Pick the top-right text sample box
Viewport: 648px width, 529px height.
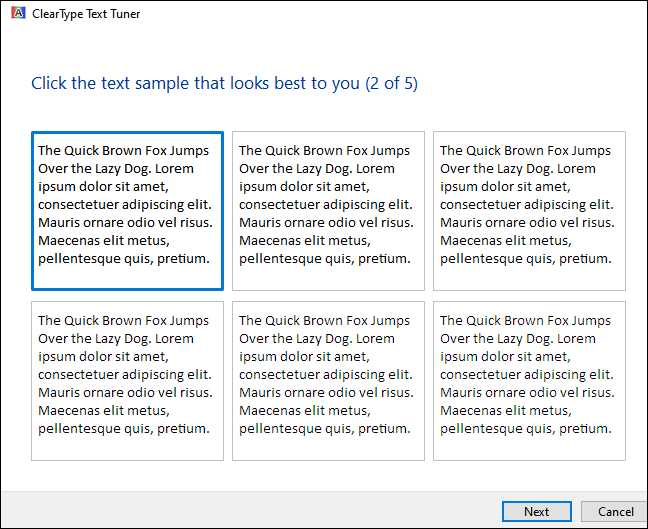pyautogui.click(x=529, y=211)
